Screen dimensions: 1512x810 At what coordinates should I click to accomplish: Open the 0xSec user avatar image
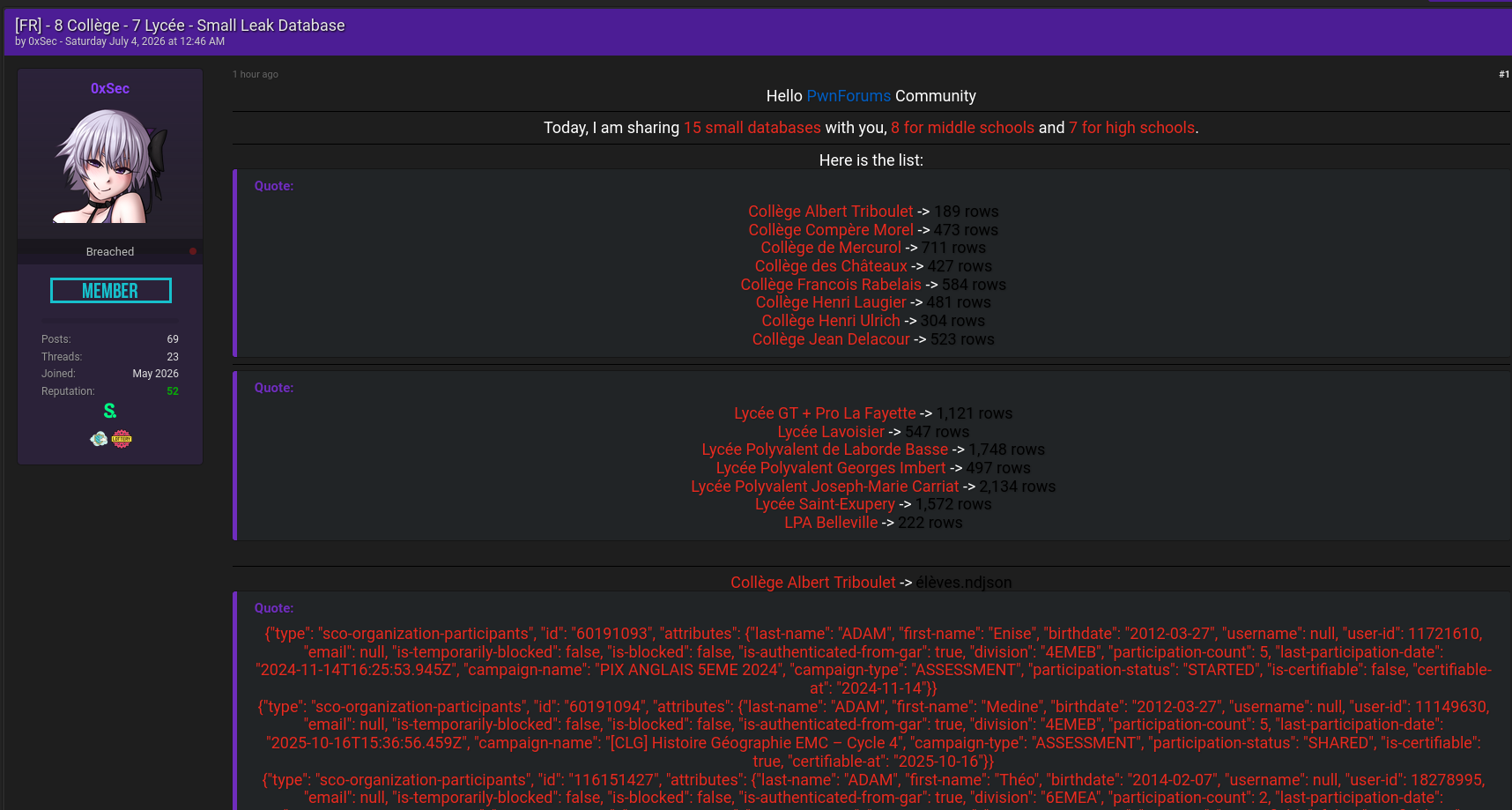pyautogui.click(x=110, y=166)
